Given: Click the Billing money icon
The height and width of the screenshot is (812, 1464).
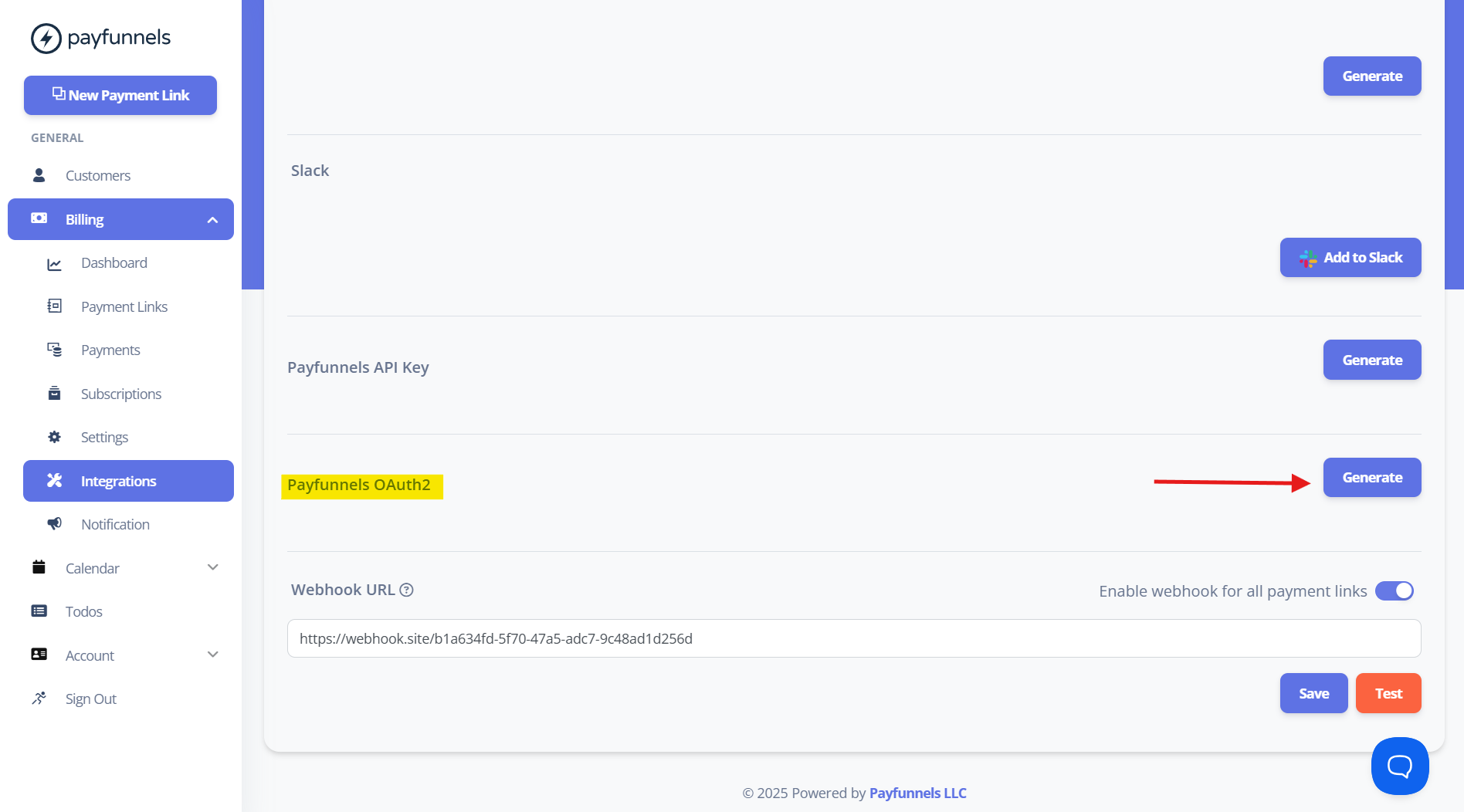Looking at the screenshot, I should pyautogui.click(x=39, y=218).
